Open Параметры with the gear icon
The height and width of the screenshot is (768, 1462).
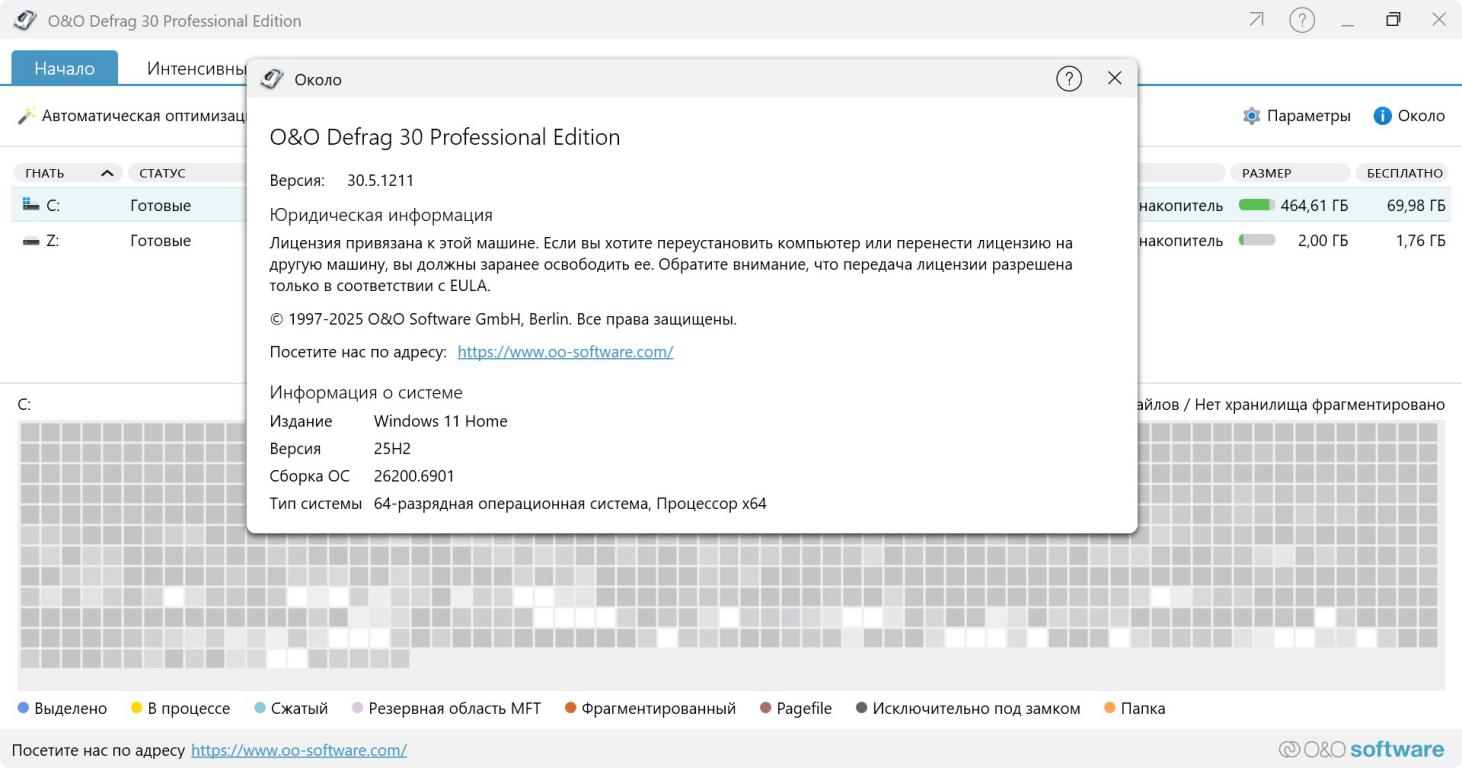tap(1251, 116)
